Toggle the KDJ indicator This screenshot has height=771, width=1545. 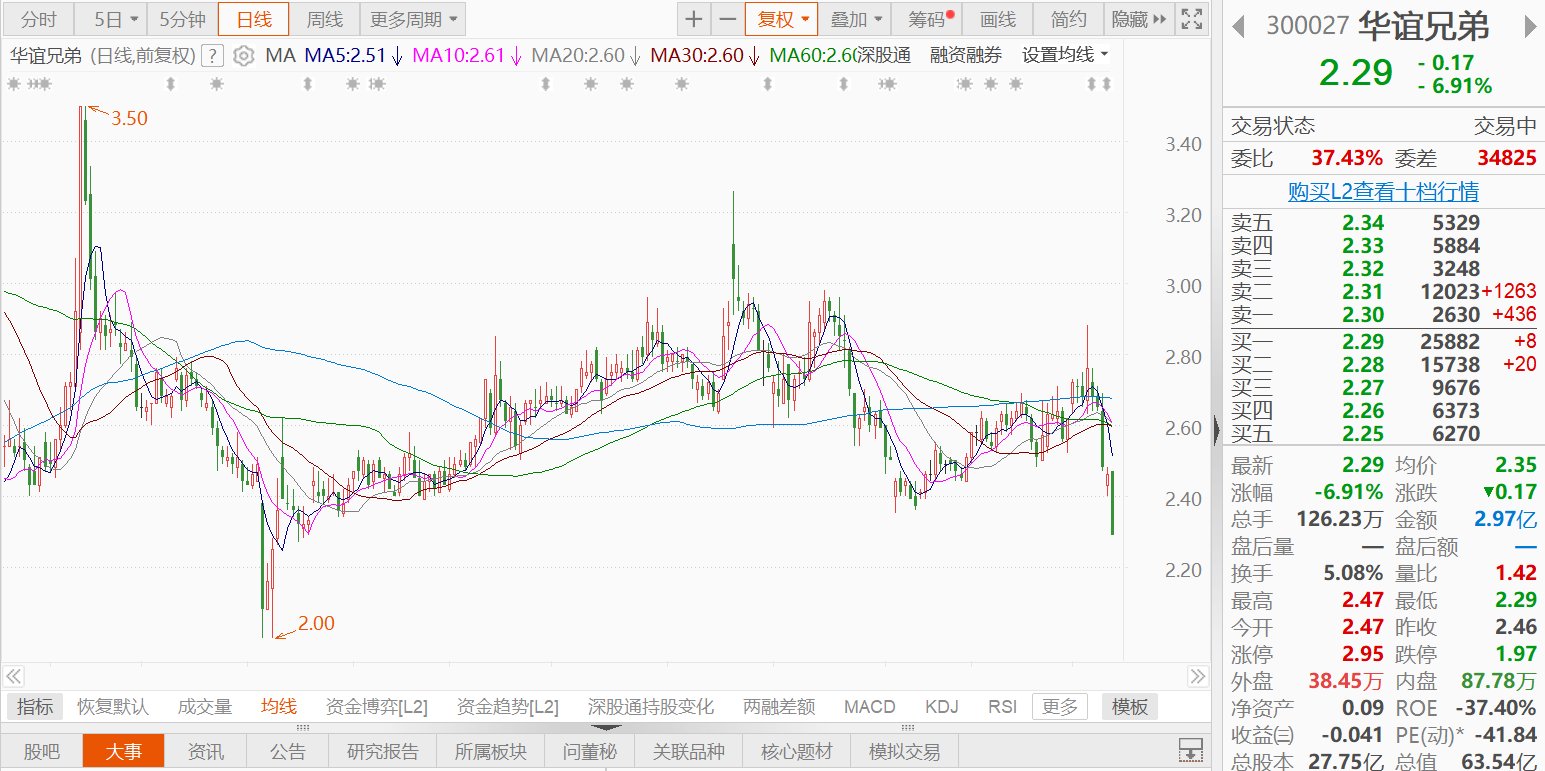point(941,707)
